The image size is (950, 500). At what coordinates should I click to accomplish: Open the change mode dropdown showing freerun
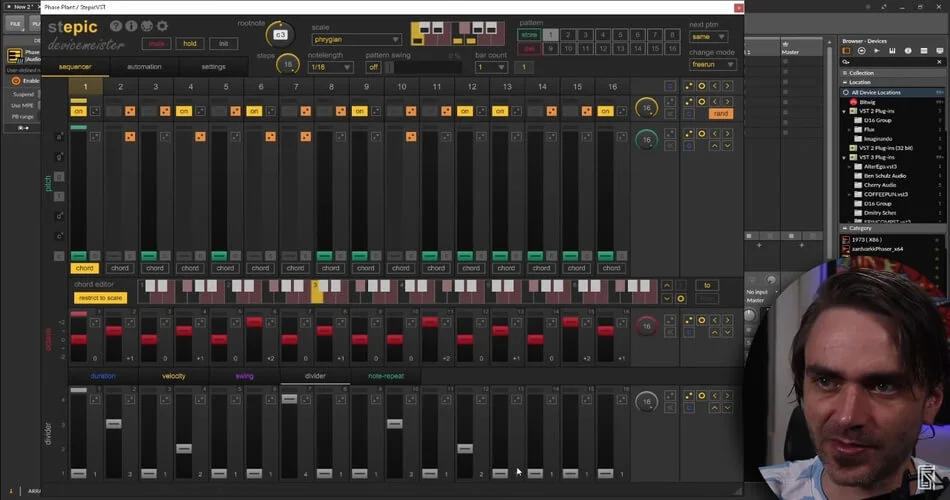tap(712, 64)
